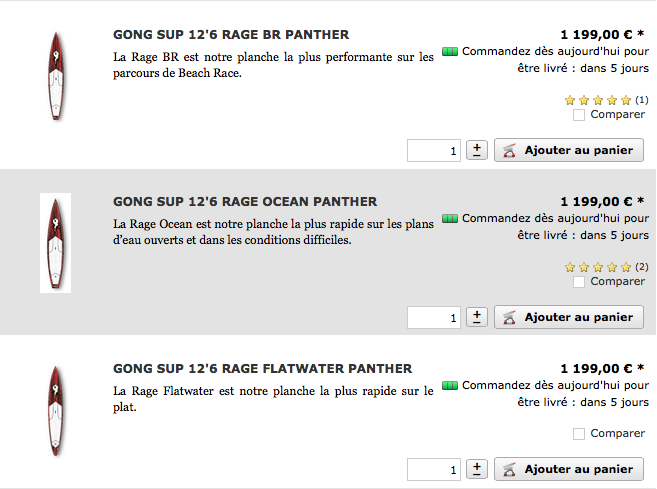Viewport: 657px width, 489px height.
Task: Click delivery text 'dans 5 jours' for Rage Flatwater
Action: pos(614,402)
